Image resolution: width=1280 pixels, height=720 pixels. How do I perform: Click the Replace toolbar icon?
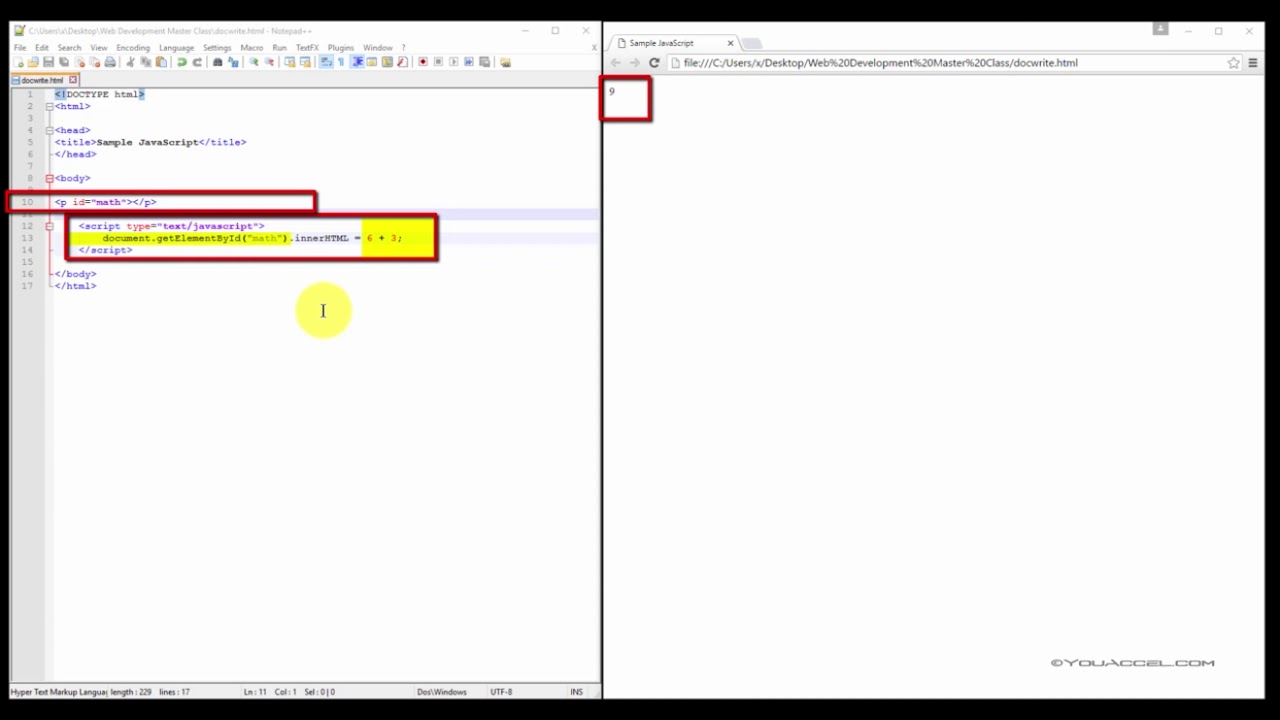[x=233, y=62]
